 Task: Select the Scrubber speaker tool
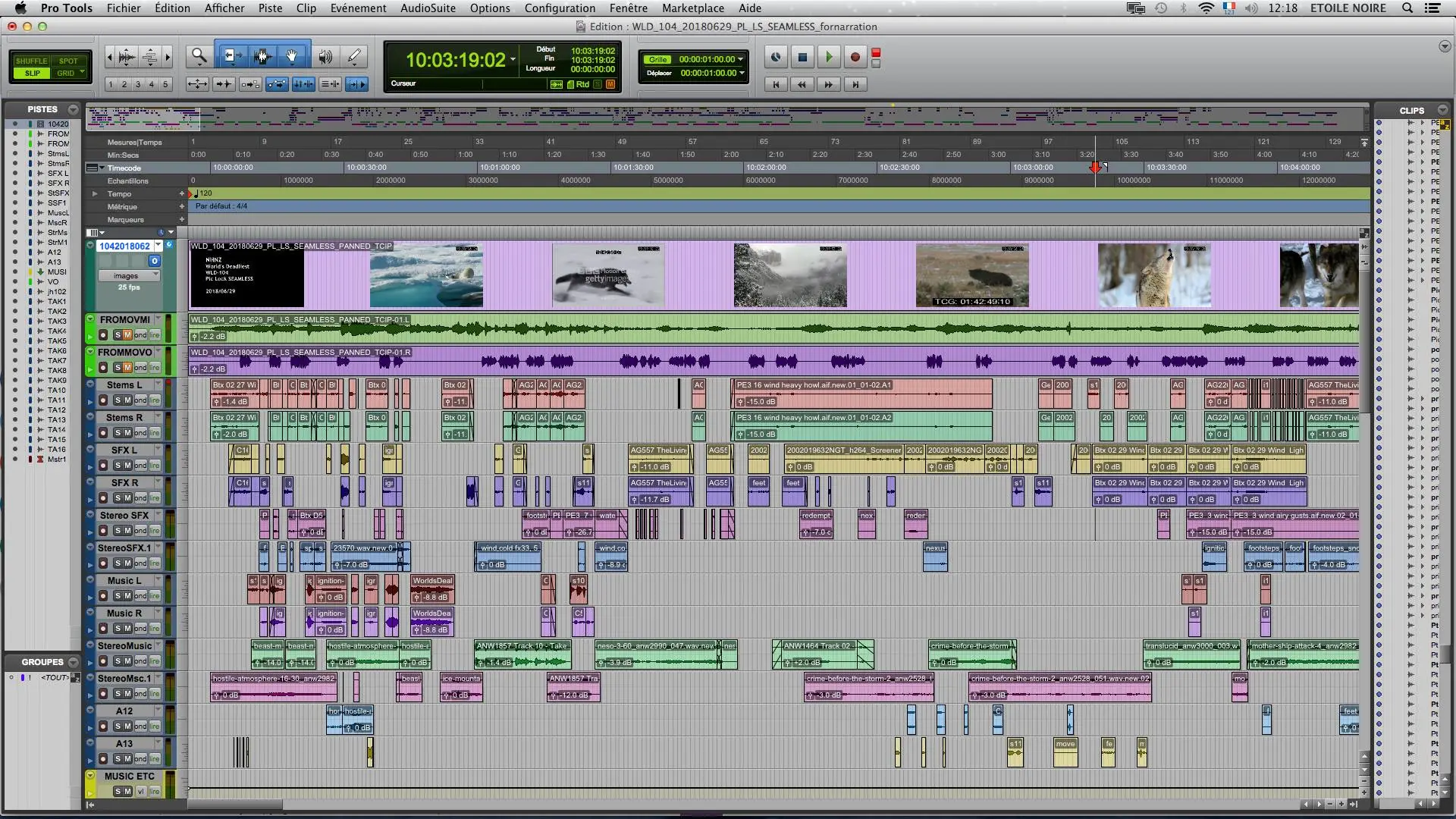(325, 56)
